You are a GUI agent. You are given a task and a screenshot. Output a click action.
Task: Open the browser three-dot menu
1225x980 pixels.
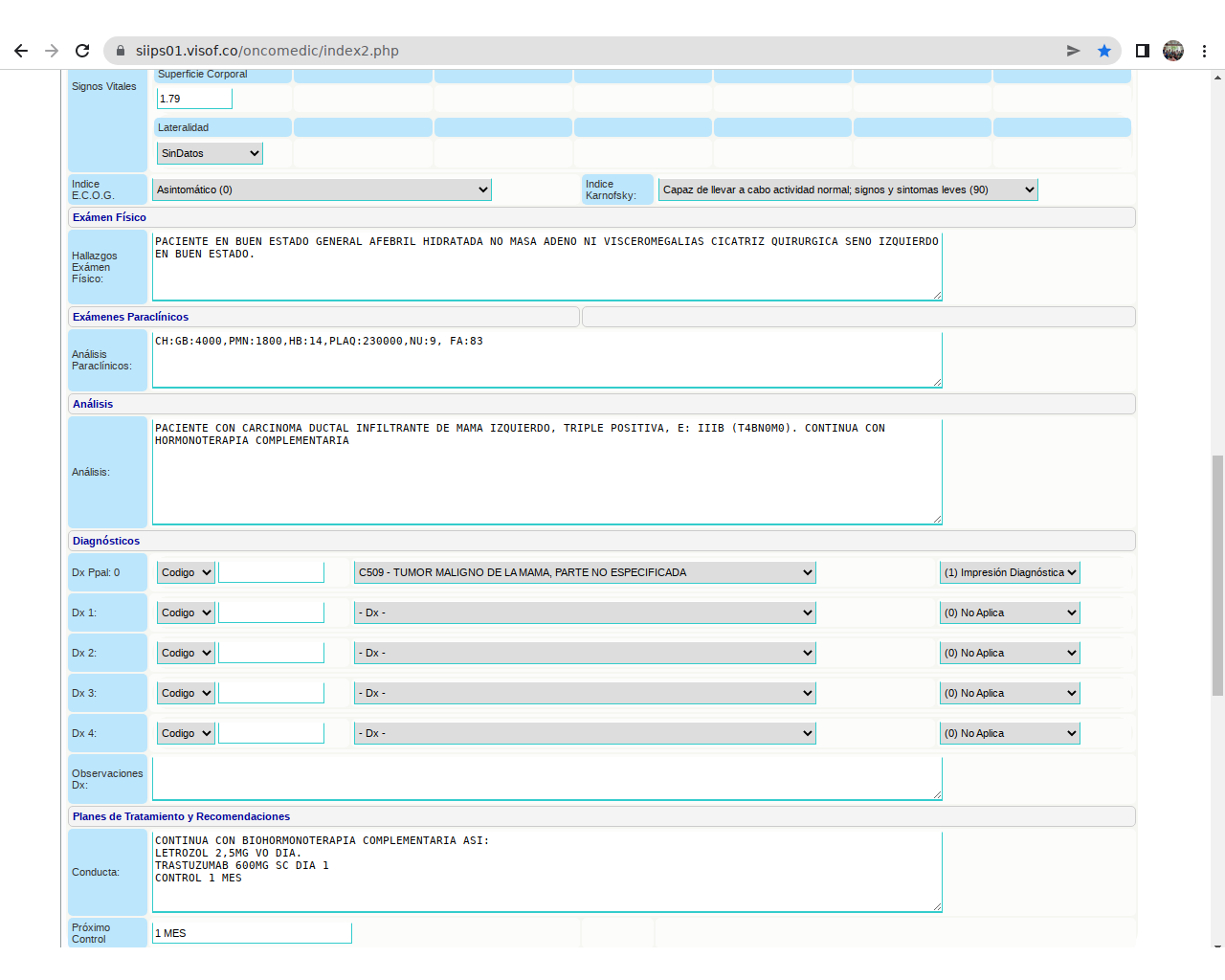click(1204, 51)
